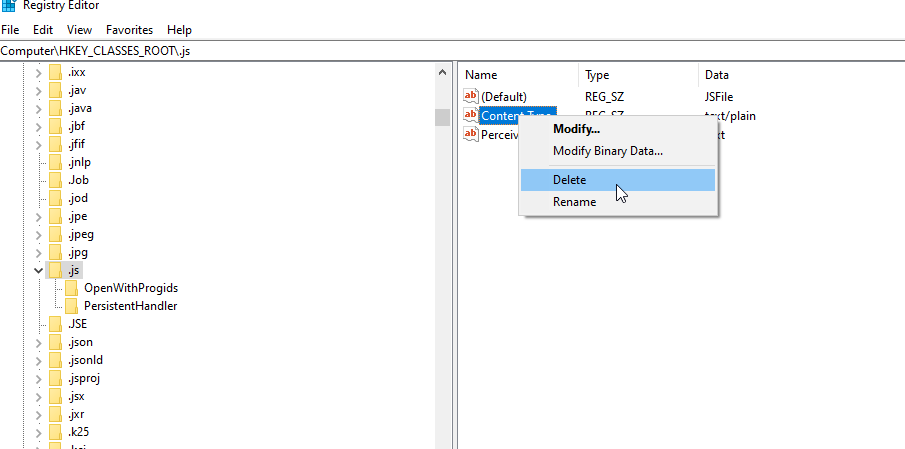Select the OpenWithProgids subkey folder icon
Viewport: 905px width, 449px height.
72,287
